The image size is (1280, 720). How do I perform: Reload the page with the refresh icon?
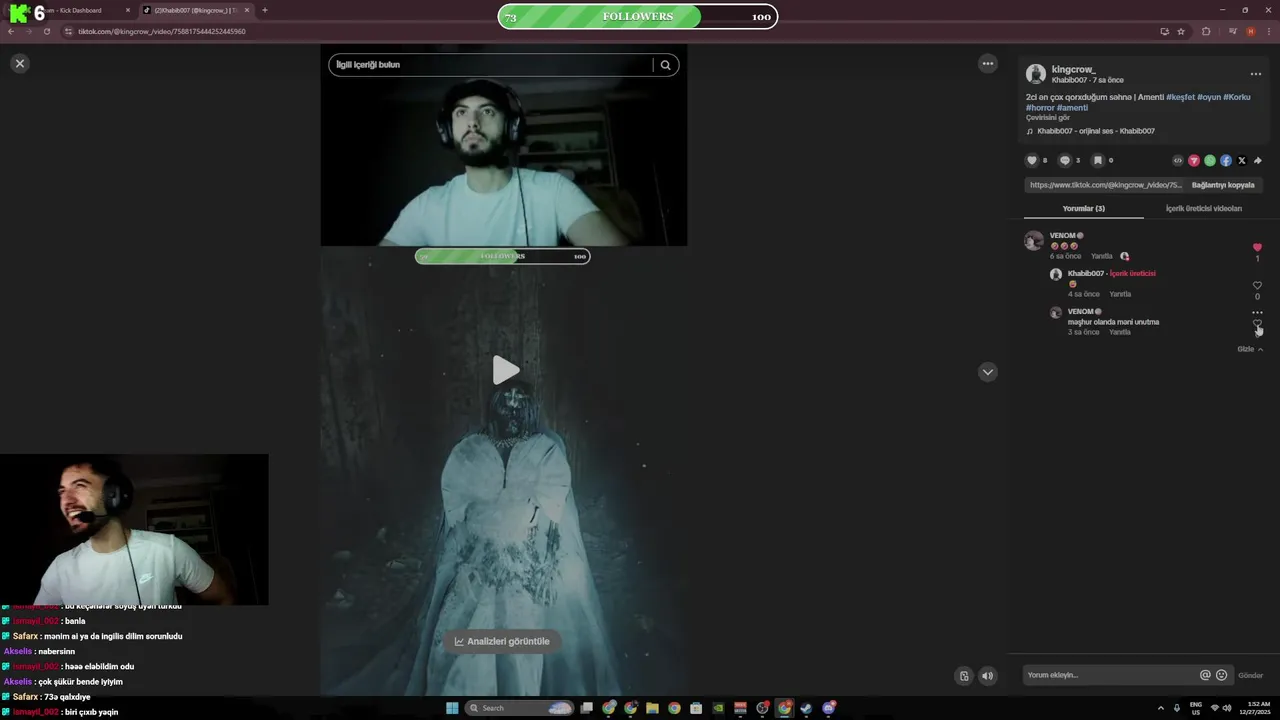pos(46,31)
